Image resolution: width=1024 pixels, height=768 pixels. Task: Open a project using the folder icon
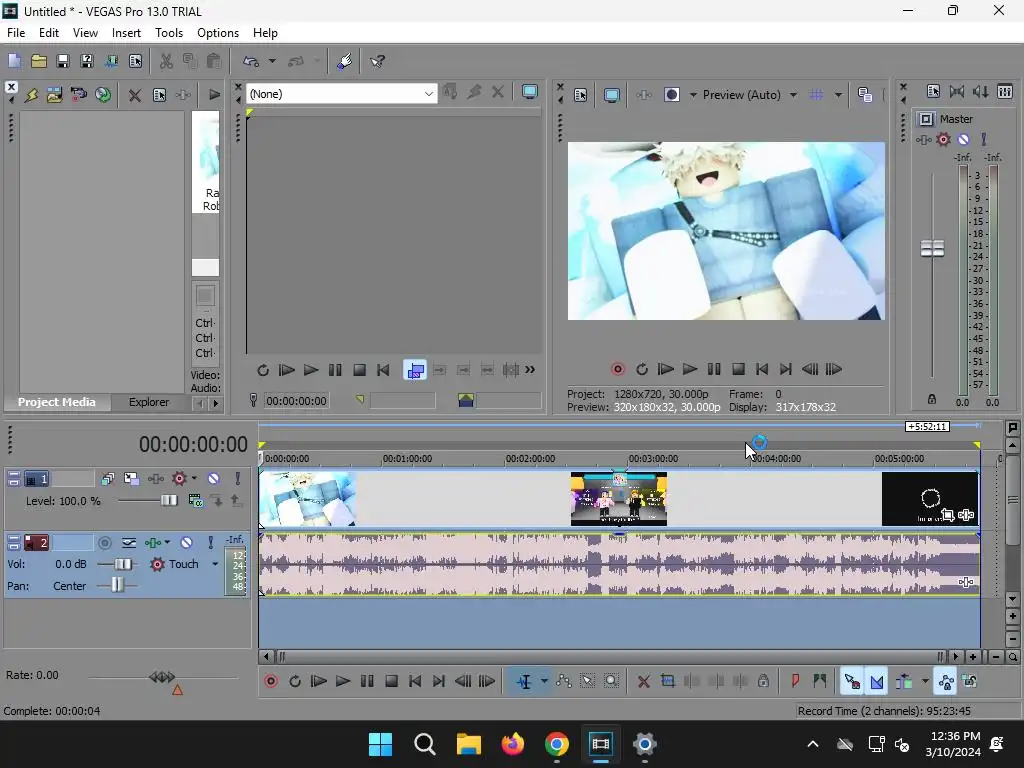click(x=39, y=61)
